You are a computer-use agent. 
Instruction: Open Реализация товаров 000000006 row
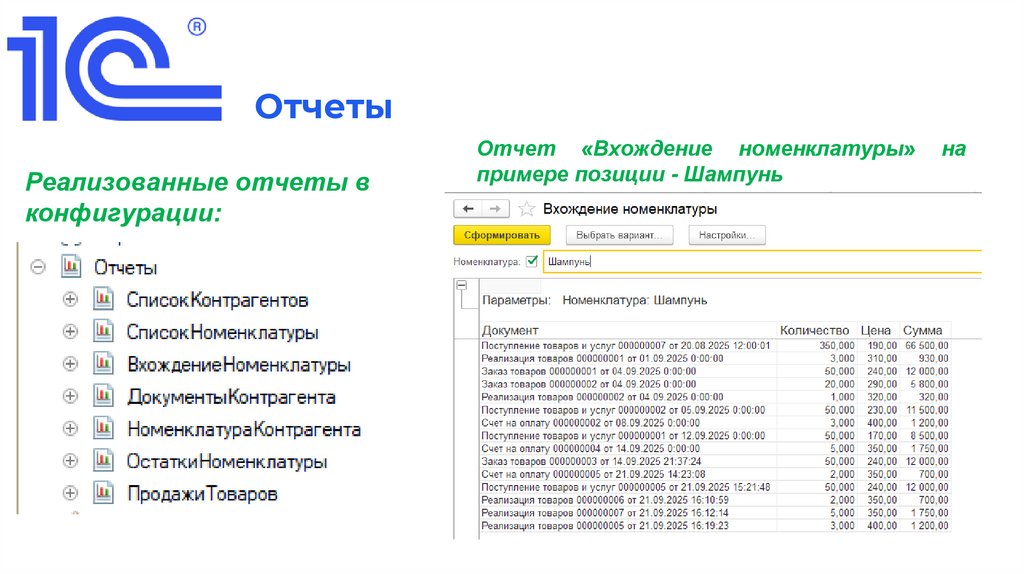point(715,500)
